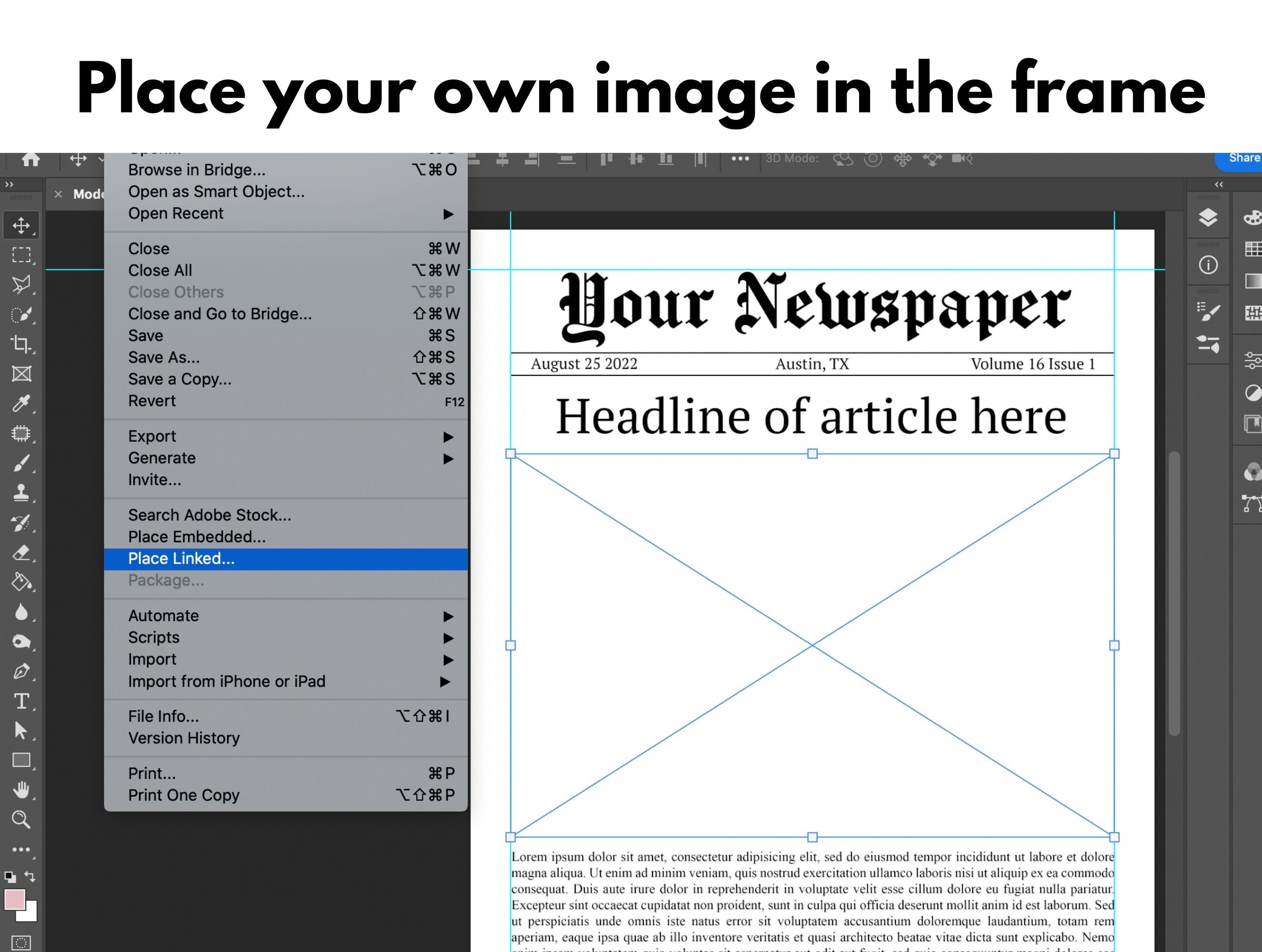
Task: Select the Path Selection arrow tool
Action: 22,731
